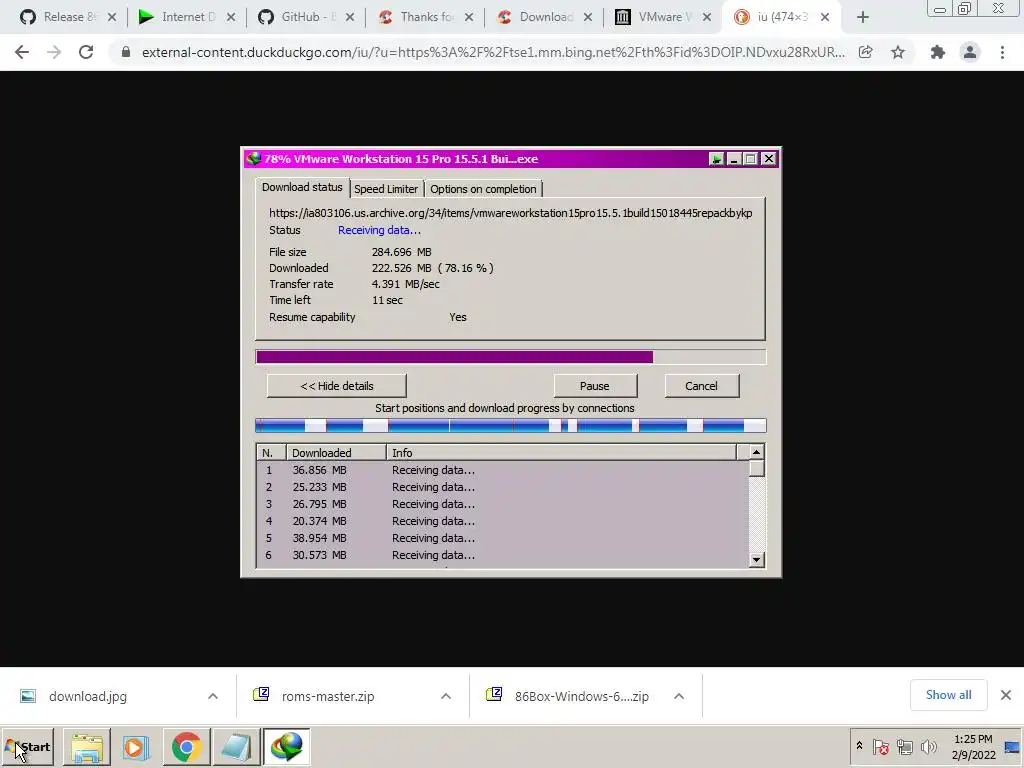The width and height of the screenshot is (1024, 768).
Task: Open download.jpg from the downloads bar
Action: [x=88, y=696]
